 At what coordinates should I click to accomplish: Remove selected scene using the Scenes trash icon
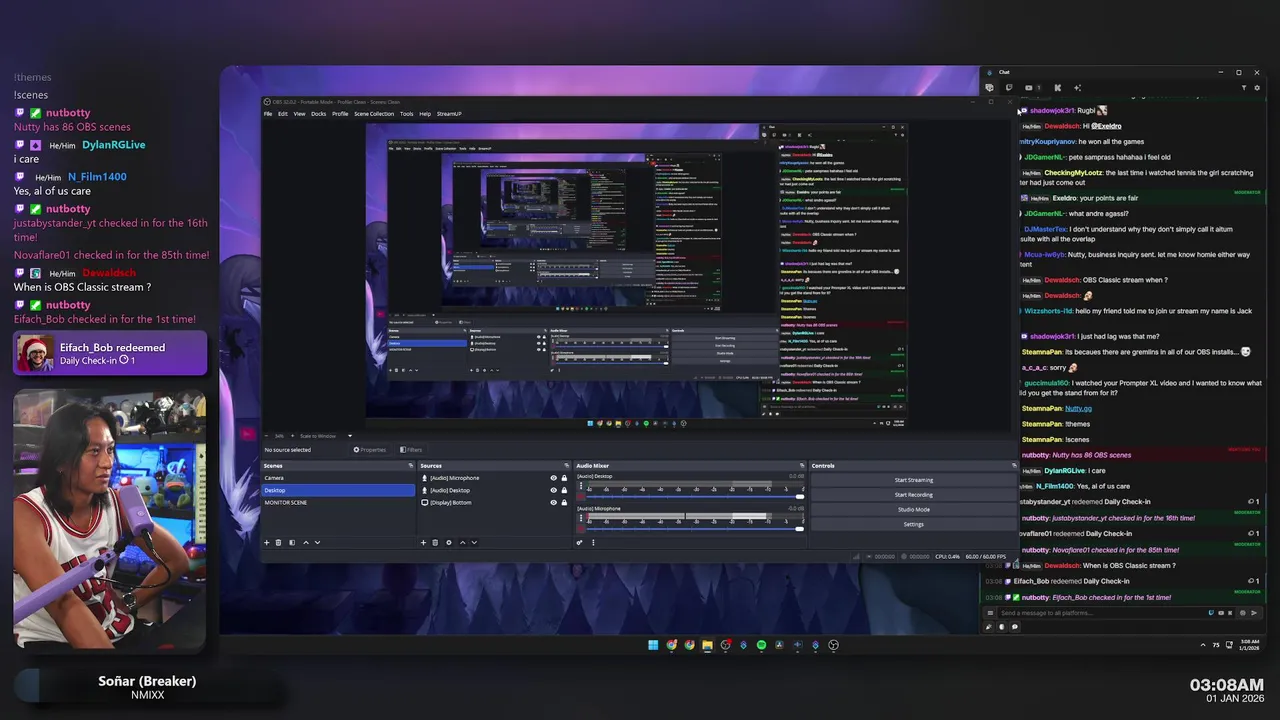(x=278, y=542)
